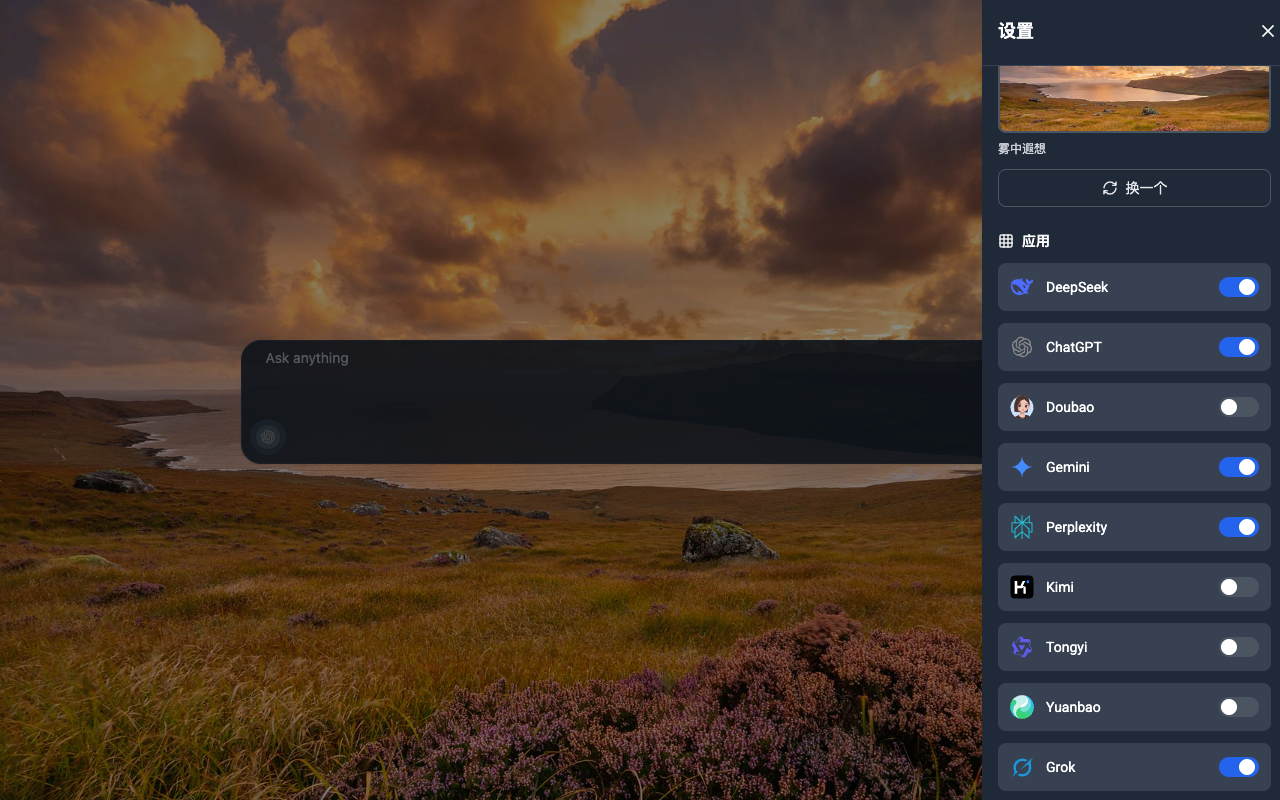Image resolution: width=1280 pixels, height=800 pixels.
Task: Click the Yuanbao app label
Action: (x=1073, y=707)
